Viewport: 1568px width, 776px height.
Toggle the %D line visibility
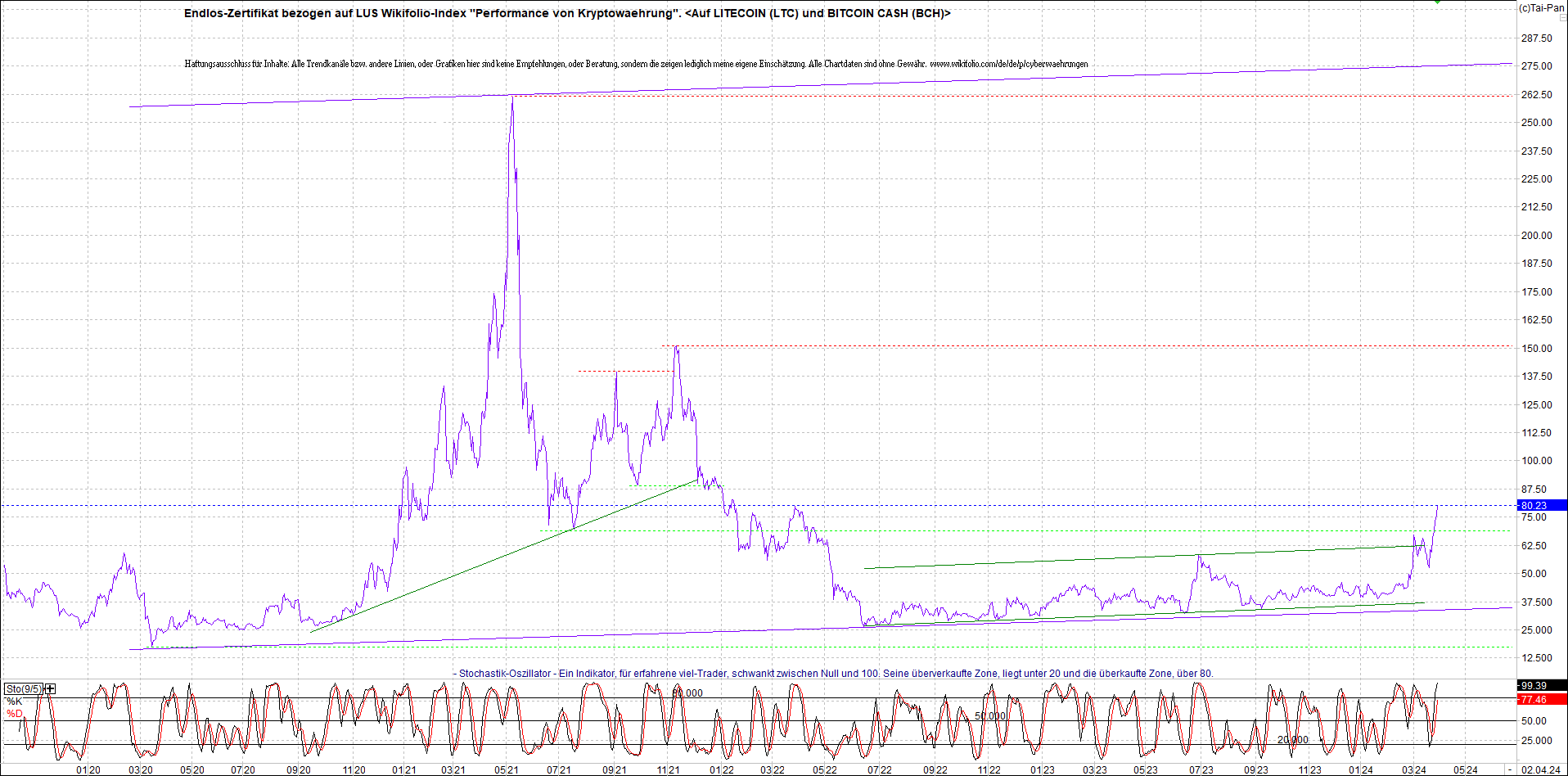tap(15, 714)
